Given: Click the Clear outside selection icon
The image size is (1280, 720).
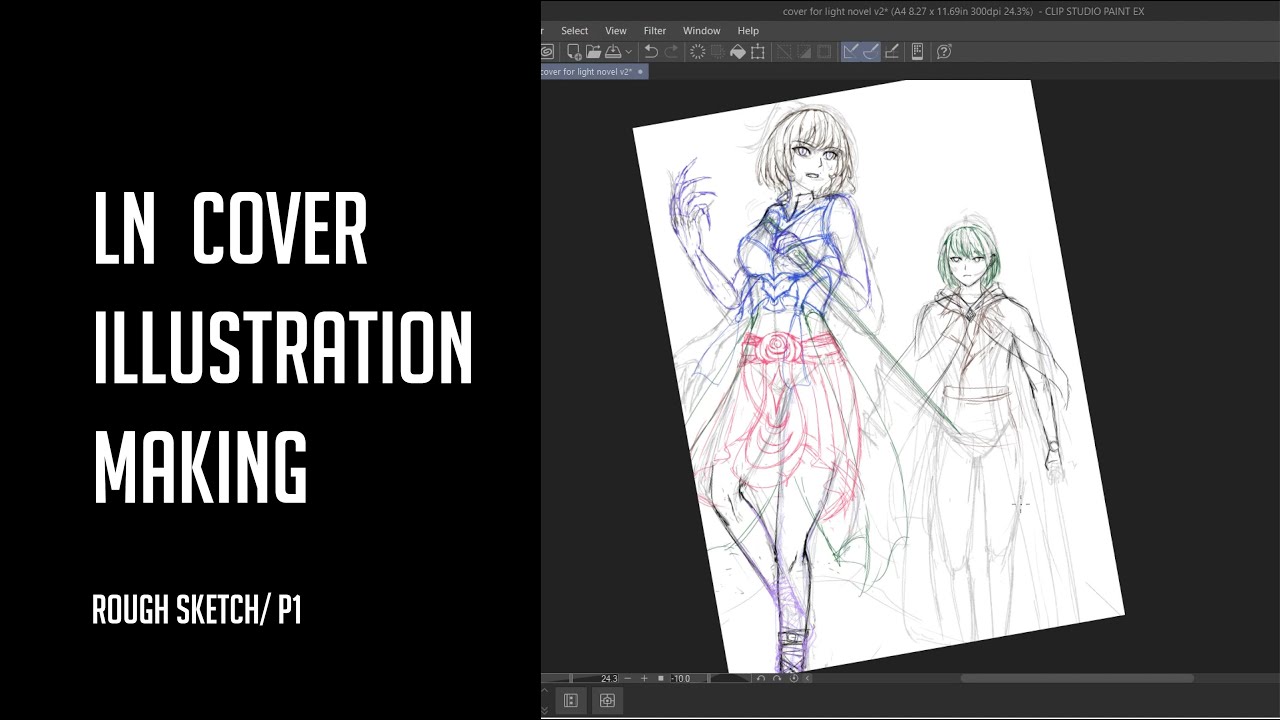Looking at the screenshot, I should click(718, 52).
